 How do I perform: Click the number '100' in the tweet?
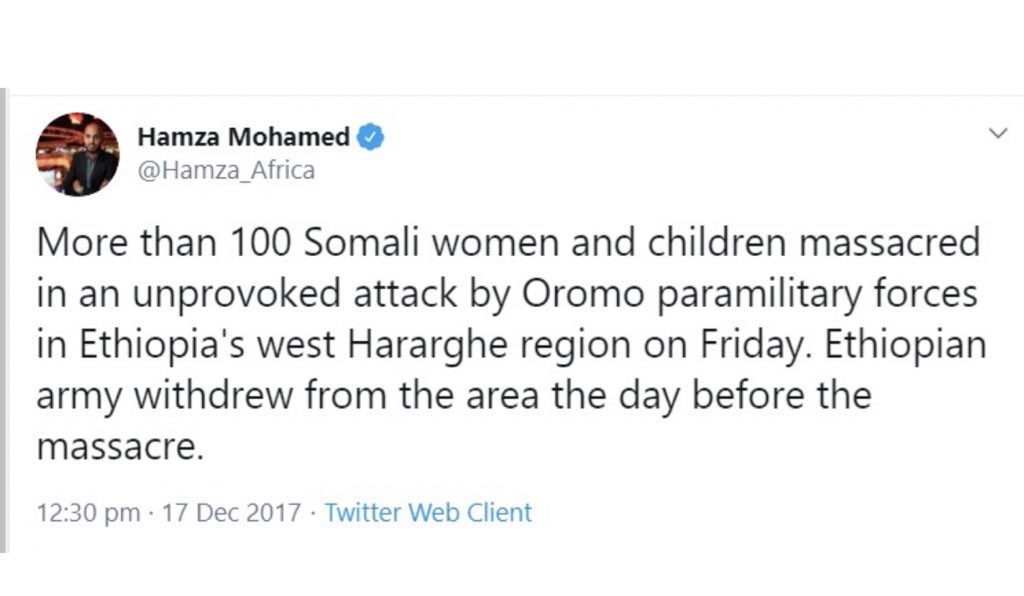pyautogui.click(x=261, y=242)
